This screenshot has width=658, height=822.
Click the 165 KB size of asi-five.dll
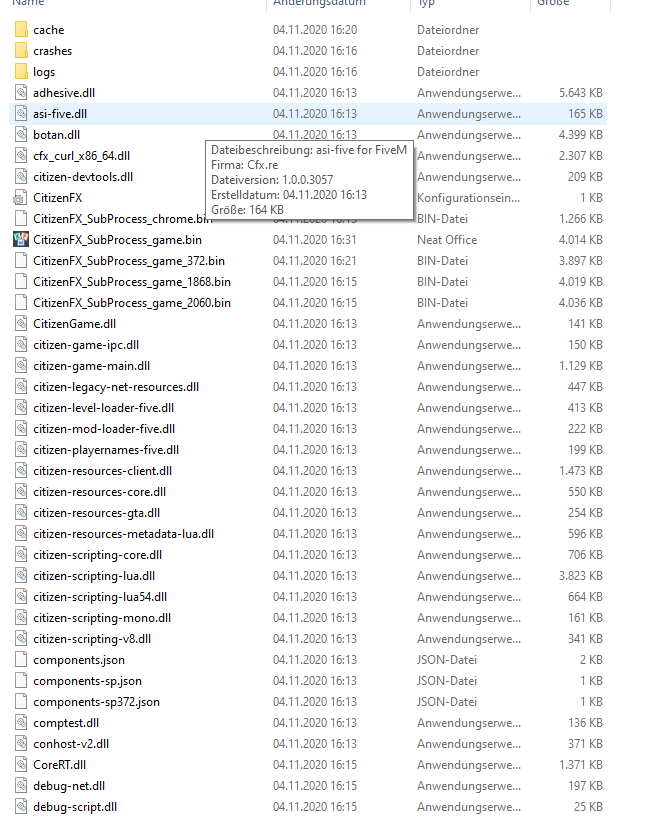(x=586, y=114)
